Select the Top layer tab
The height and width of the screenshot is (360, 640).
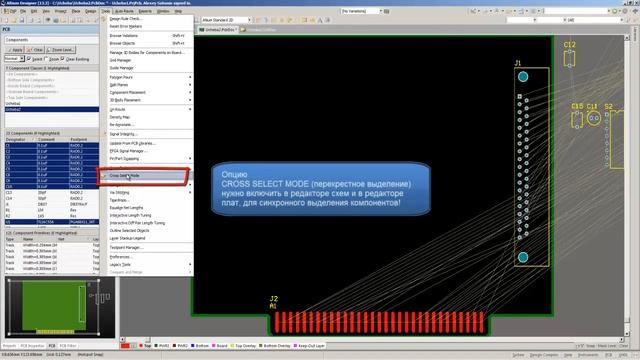click(x=145, y=346)
